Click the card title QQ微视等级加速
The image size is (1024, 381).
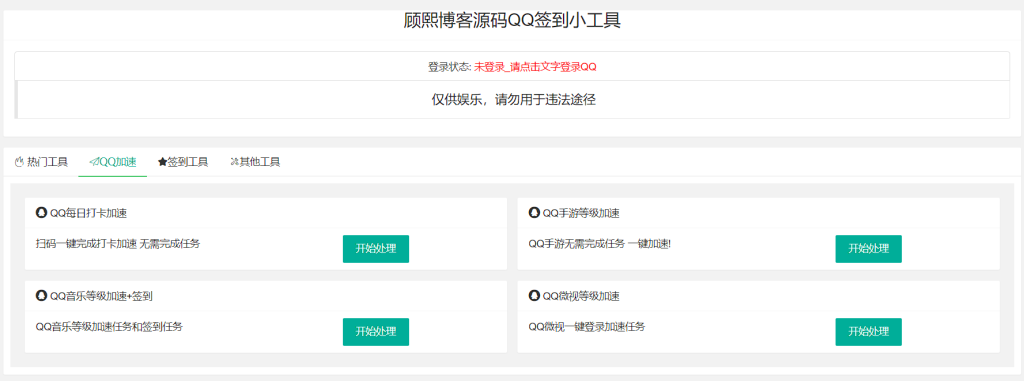coord(581,297)
